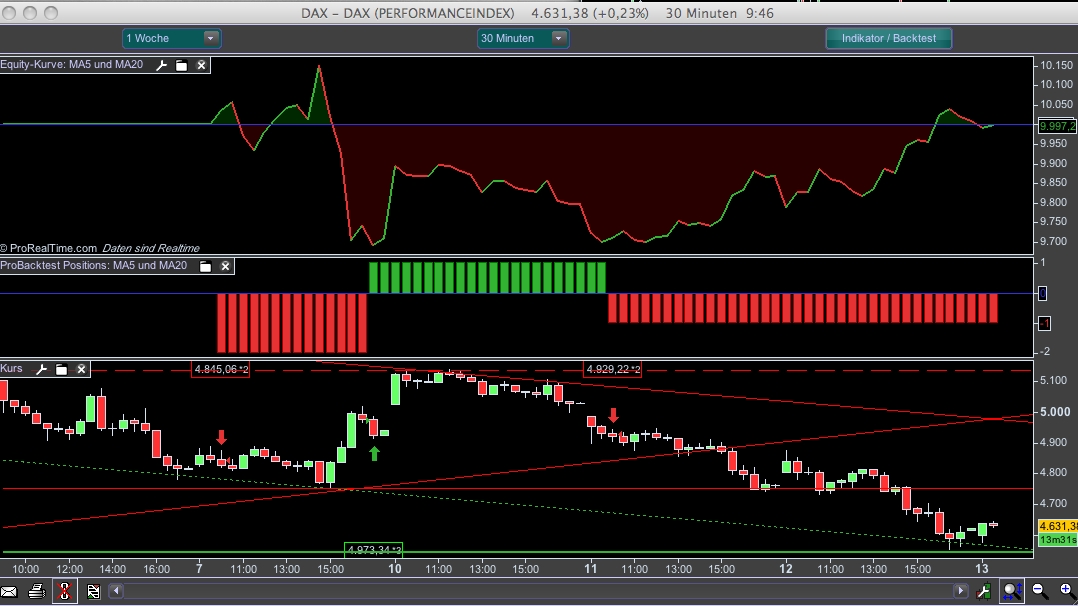Screen dimensions: 1078x606
Task: Click the scroll-left arrow of the time scrollbar
Action: pos(116,591)
